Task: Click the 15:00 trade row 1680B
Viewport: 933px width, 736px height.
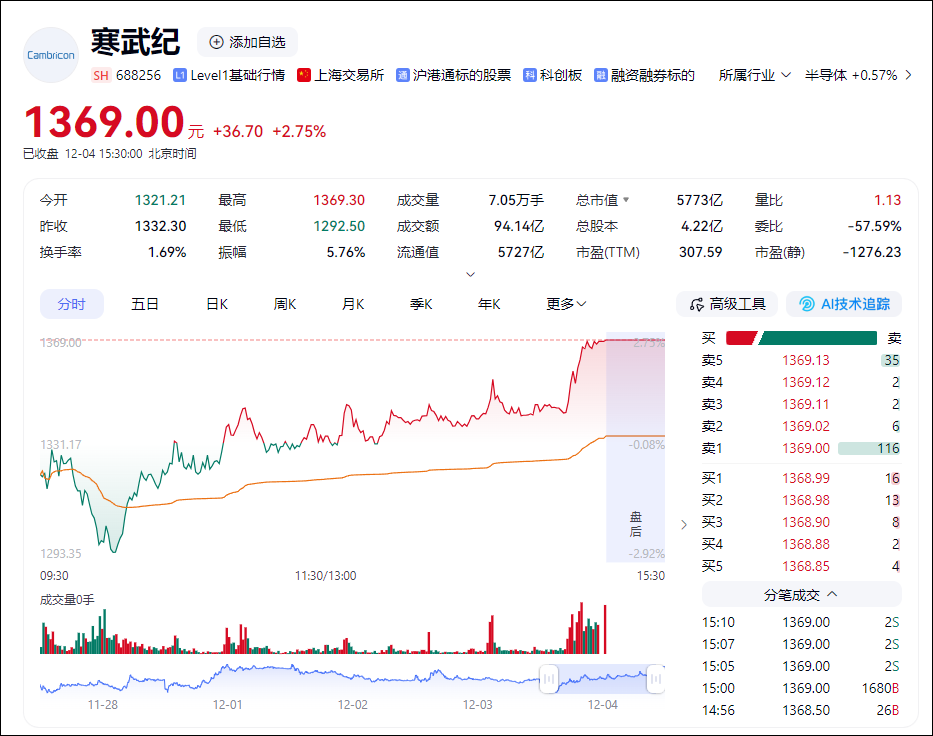Action: coord(880,688)
